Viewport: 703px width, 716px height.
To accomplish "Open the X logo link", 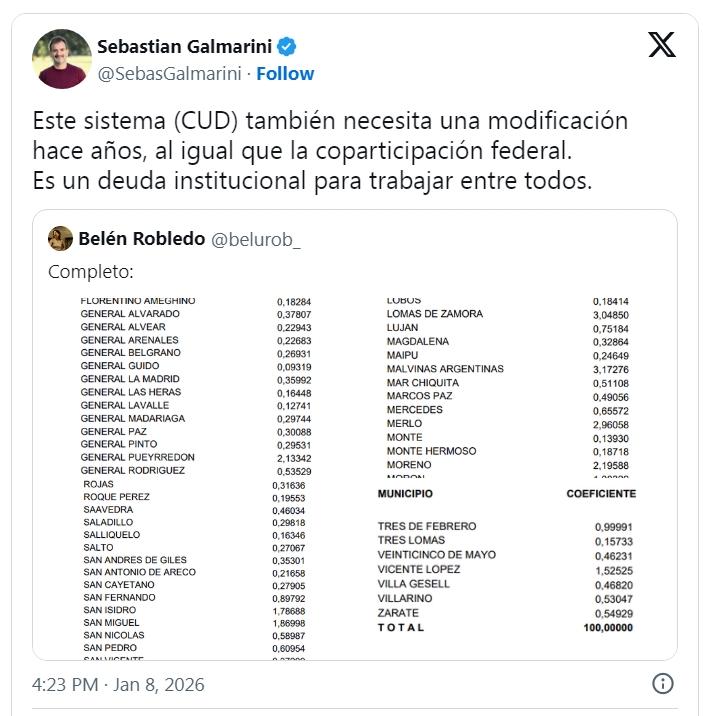I will point(661,46).
